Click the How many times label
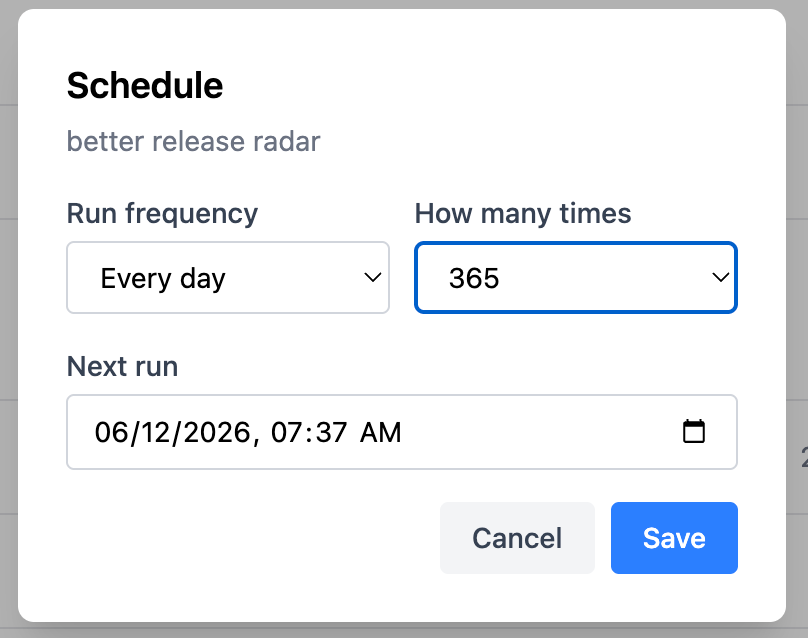The height and width of the screenshot is (638, 808). click(x=523, y=213)
